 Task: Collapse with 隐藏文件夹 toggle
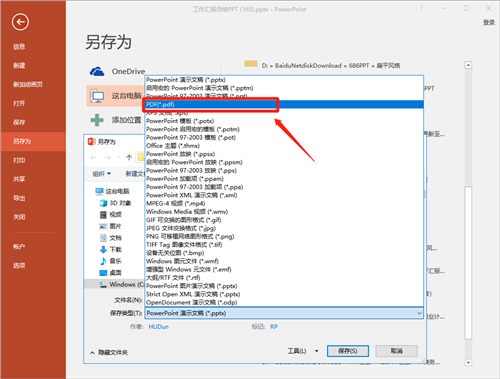(109, 352)
